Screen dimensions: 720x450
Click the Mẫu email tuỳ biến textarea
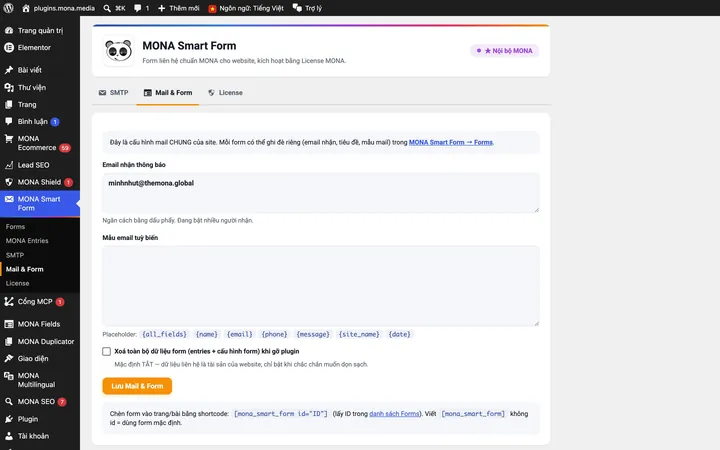321,286
